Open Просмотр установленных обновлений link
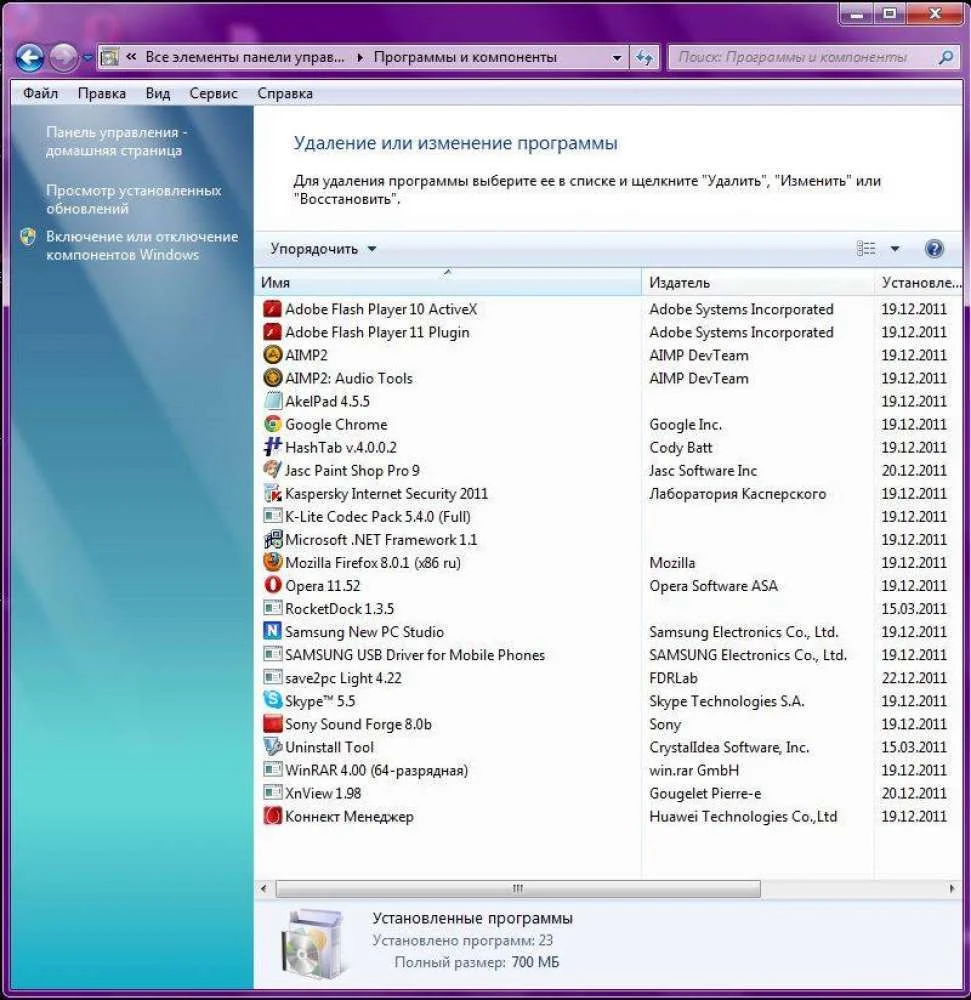The width and height of the screenshot is (971, 1000). coord(133,199)
